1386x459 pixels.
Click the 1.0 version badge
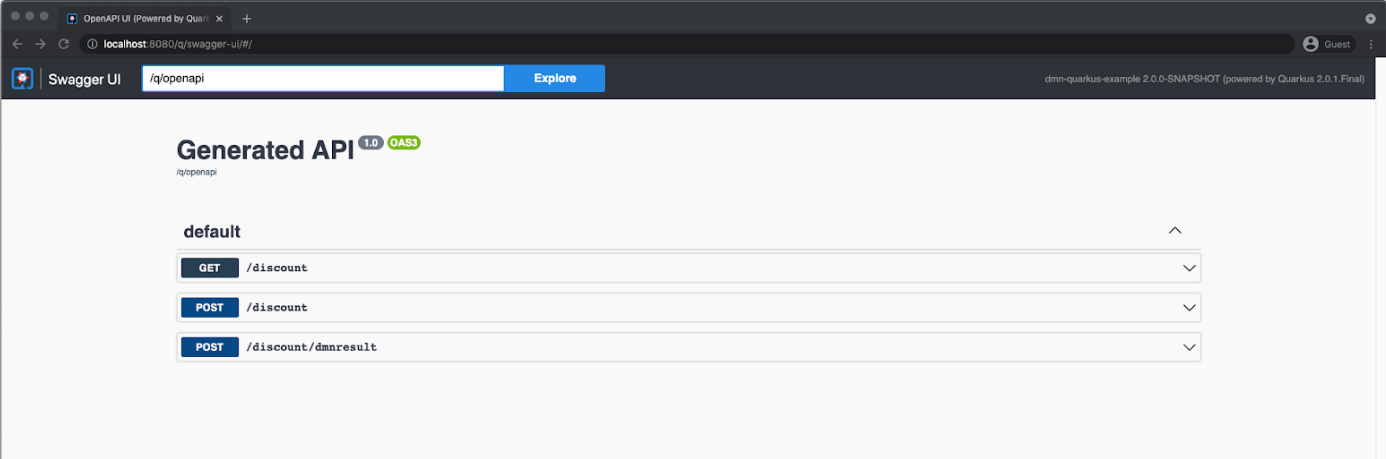coord(371,143)
